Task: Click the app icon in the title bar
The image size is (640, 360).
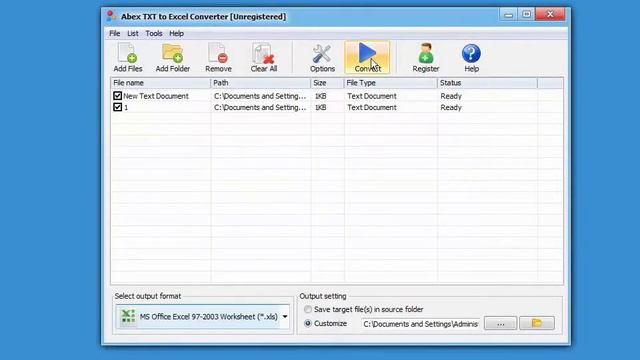Action: coord(111,16)
